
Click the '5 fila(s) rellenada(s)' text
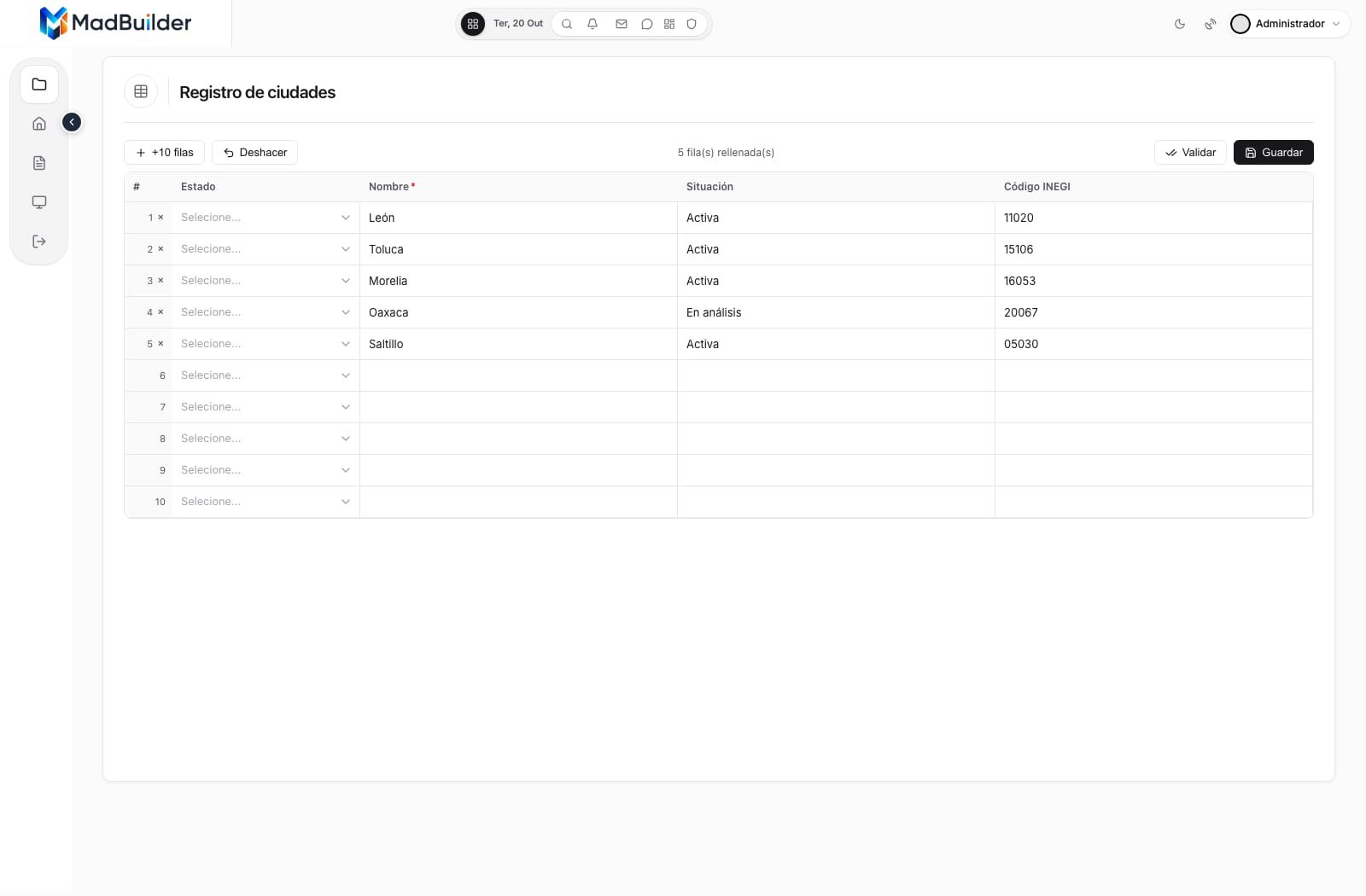[x=726, y=153]
